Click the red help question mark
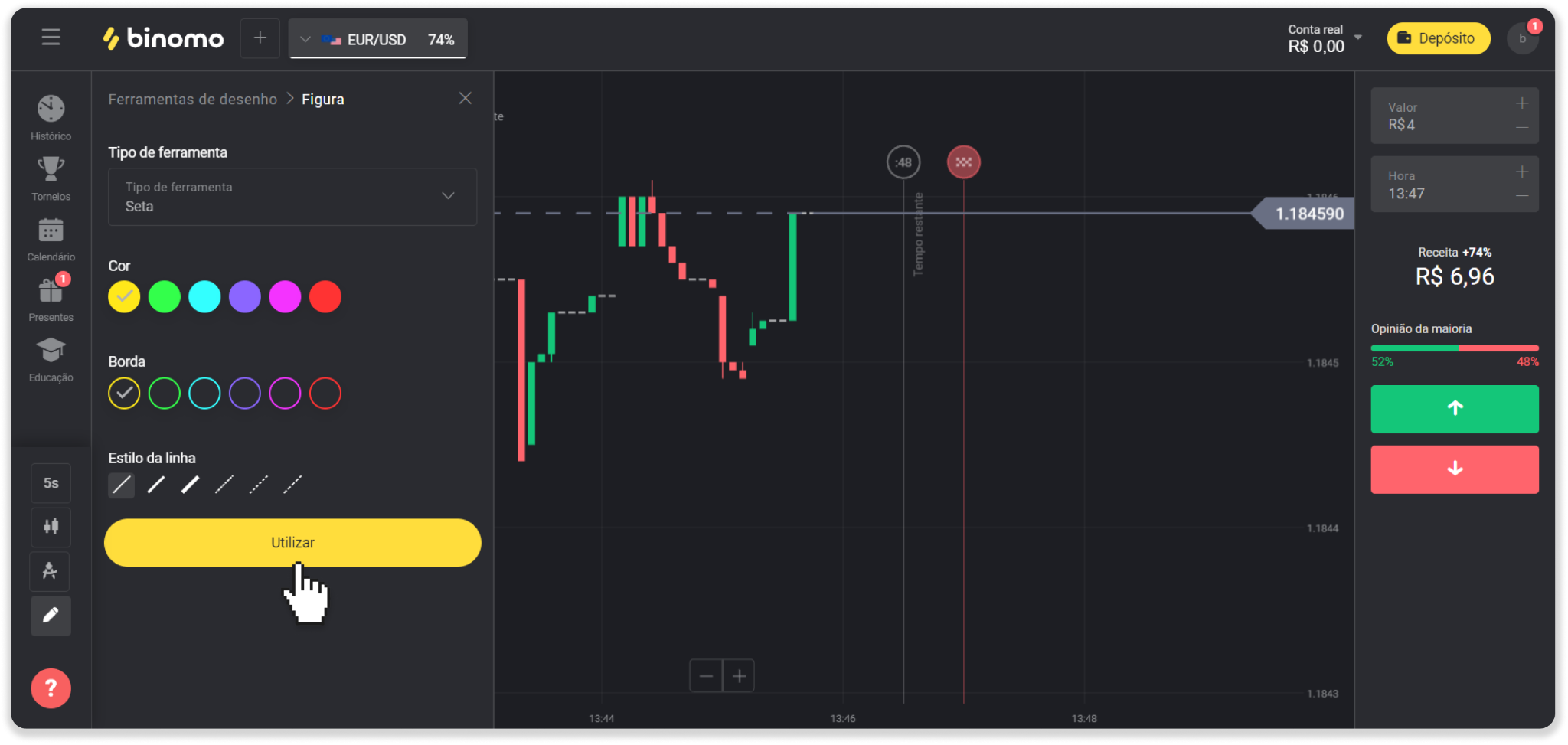Image resolution: width=1568 pixels, height=745 pixels. tap(51, 688)
